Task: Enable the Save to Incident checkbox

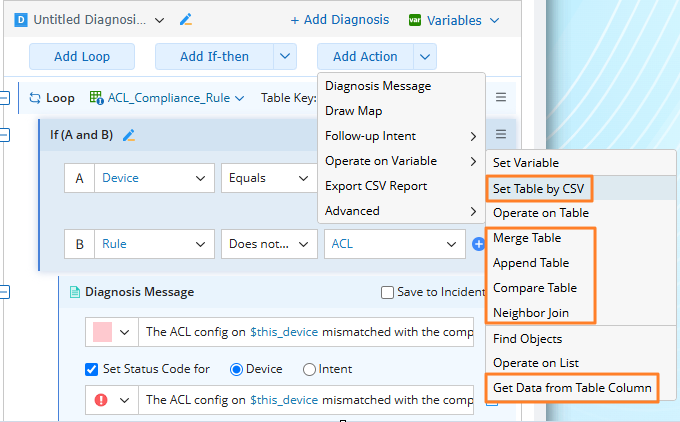Action: (388, 292)
